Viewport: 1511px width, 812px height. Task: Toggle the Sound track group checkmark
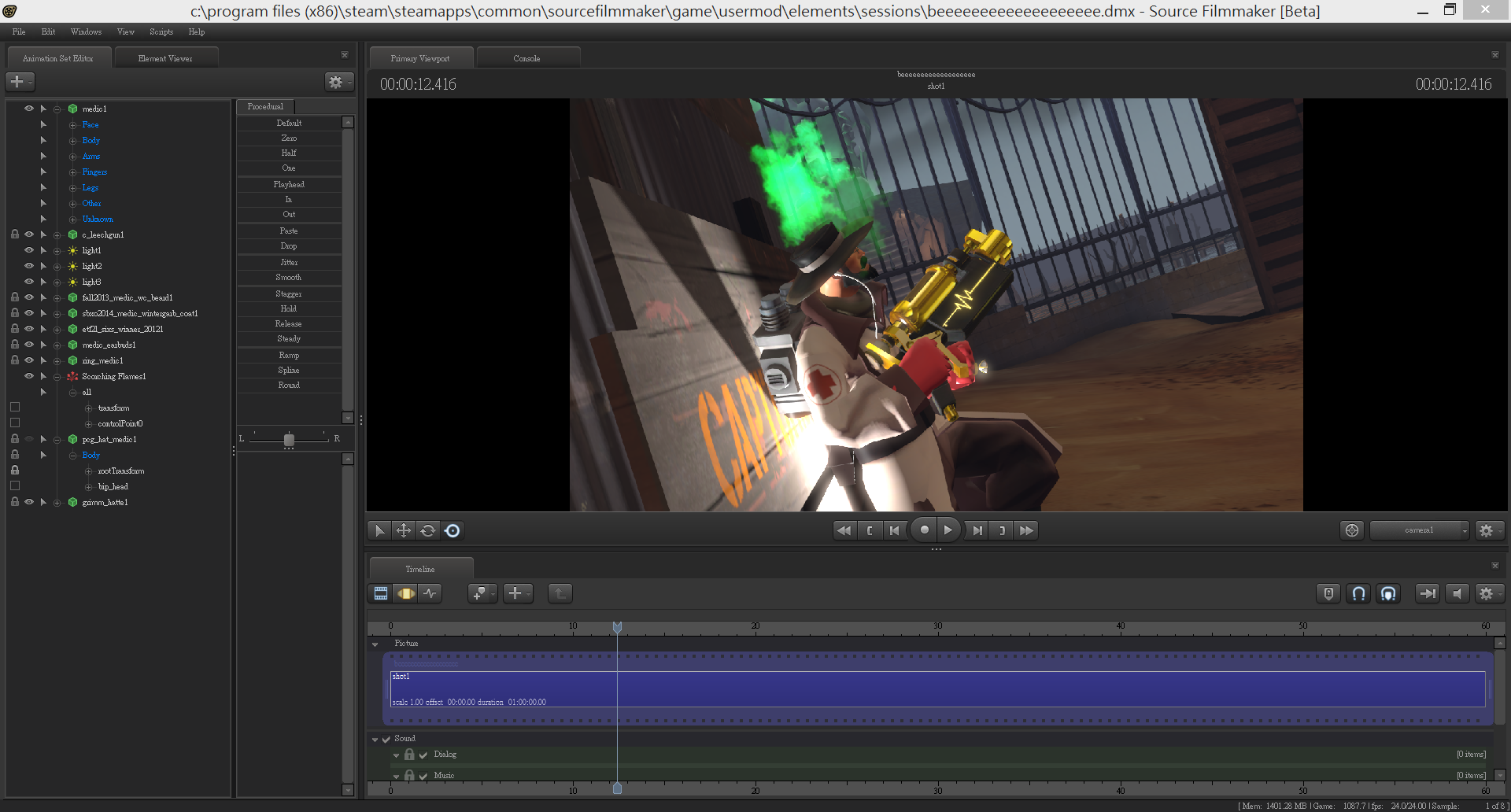(x=386, y=739)
